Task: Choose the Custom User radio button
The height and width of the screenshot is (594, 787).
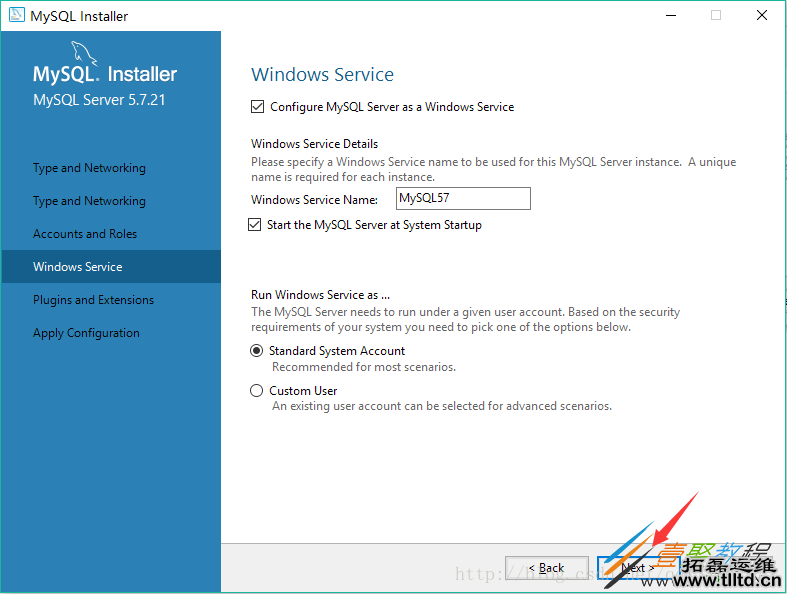Action: 256,390
